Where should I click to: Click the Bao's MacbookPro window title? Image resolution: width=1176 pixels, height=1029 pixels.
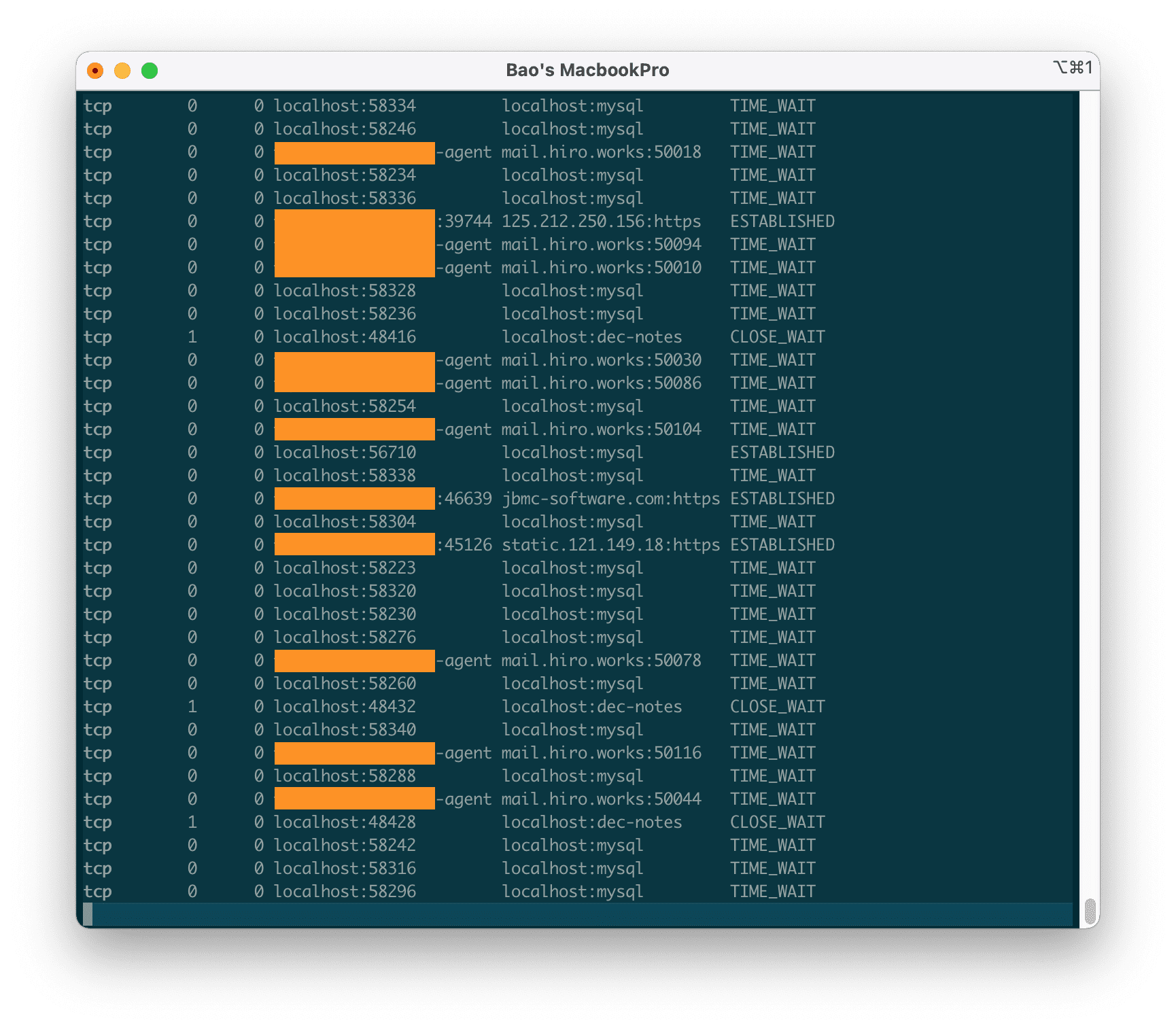pos(587,70)
